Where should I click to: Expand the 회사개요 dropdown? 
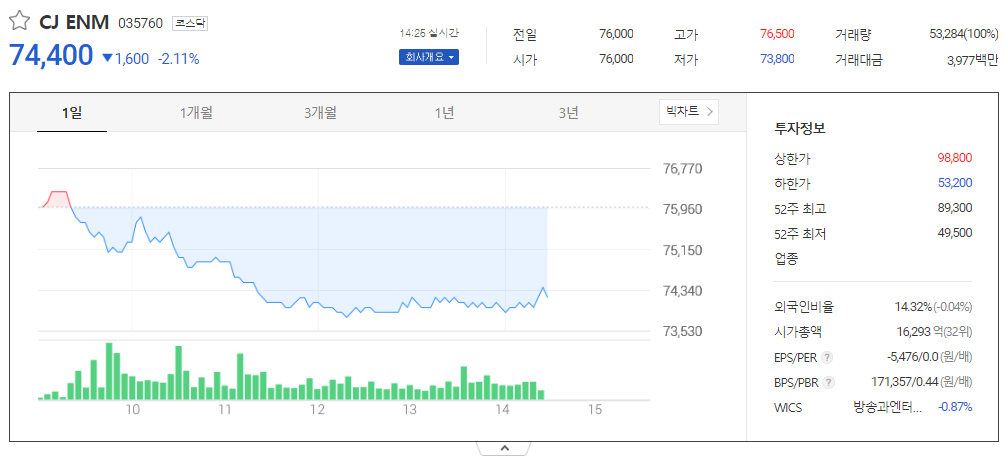tap(429, 58)
